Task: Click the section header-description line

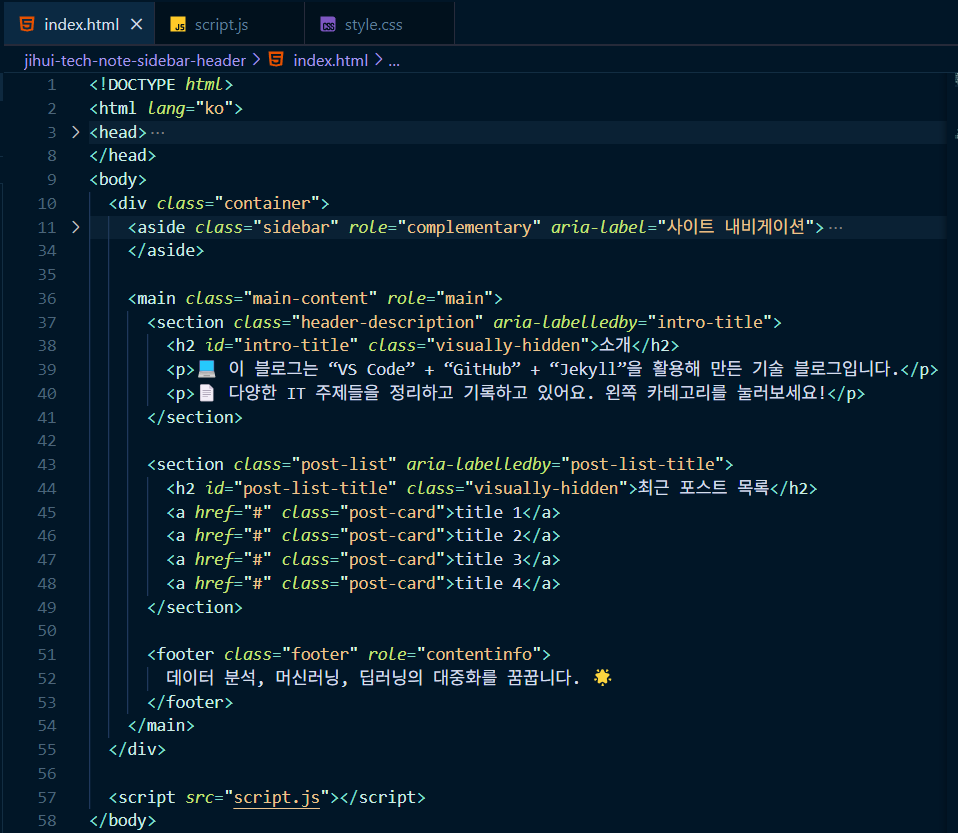Action: click(x=464, y=322)
